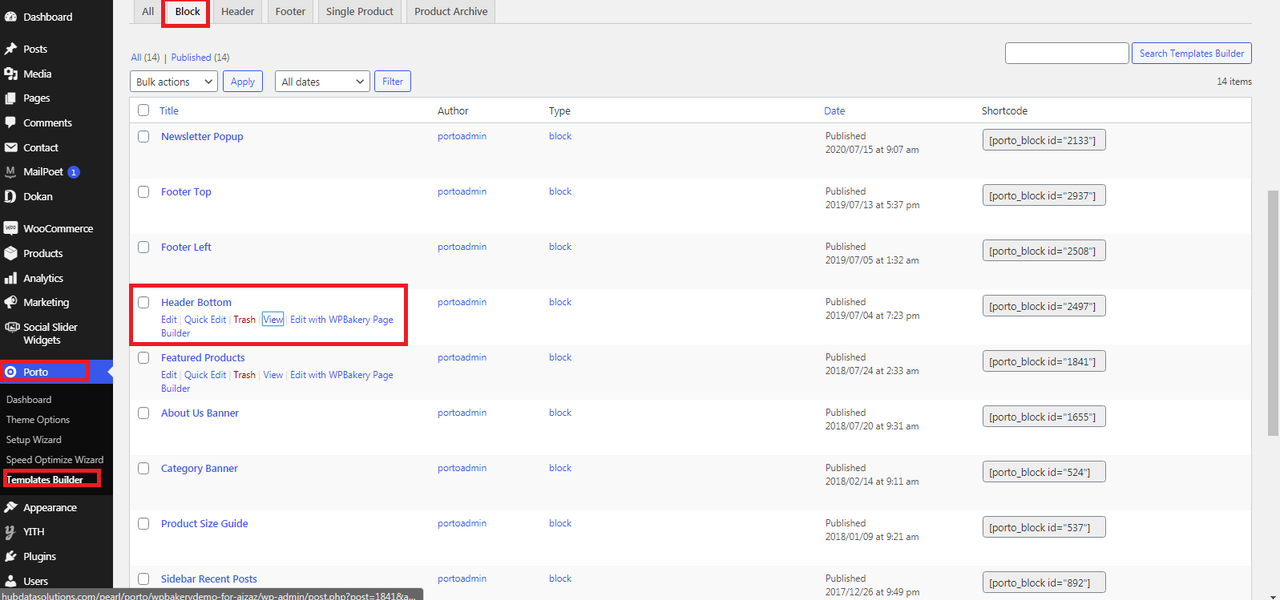Check the Sidebar Recent Posts row checkbox
Screen dimensions: 1280x600
(143, 579)
